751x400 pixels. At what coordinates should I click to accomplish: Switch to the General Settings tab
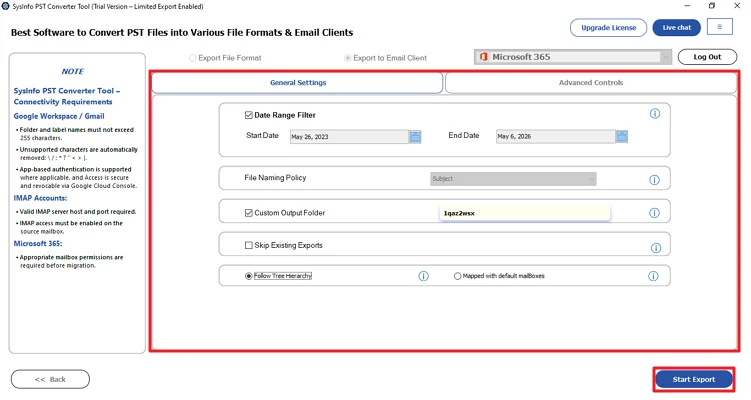297,83
